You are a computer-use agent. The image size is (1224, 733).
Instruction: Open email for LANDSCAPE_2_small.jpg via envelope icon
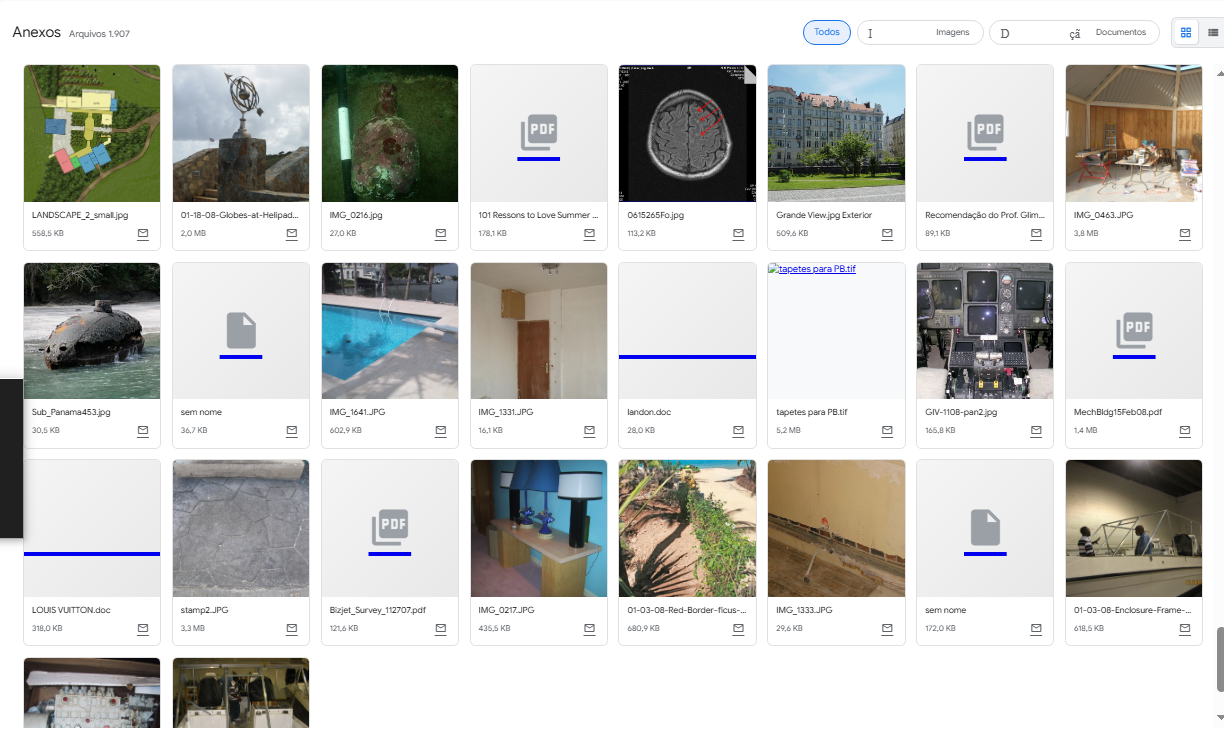click(143, 234)
